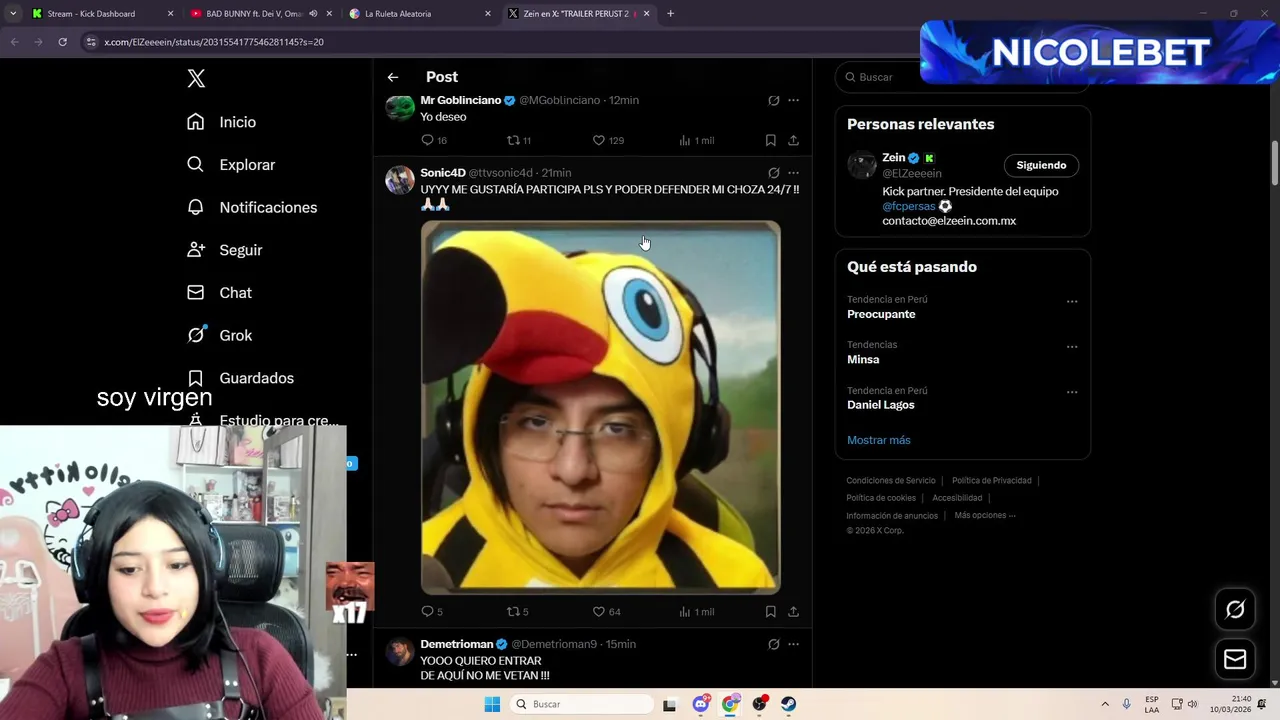1280x720 pixels.
Task: Open Política de Privacidad link
Action: pos(991,481)
